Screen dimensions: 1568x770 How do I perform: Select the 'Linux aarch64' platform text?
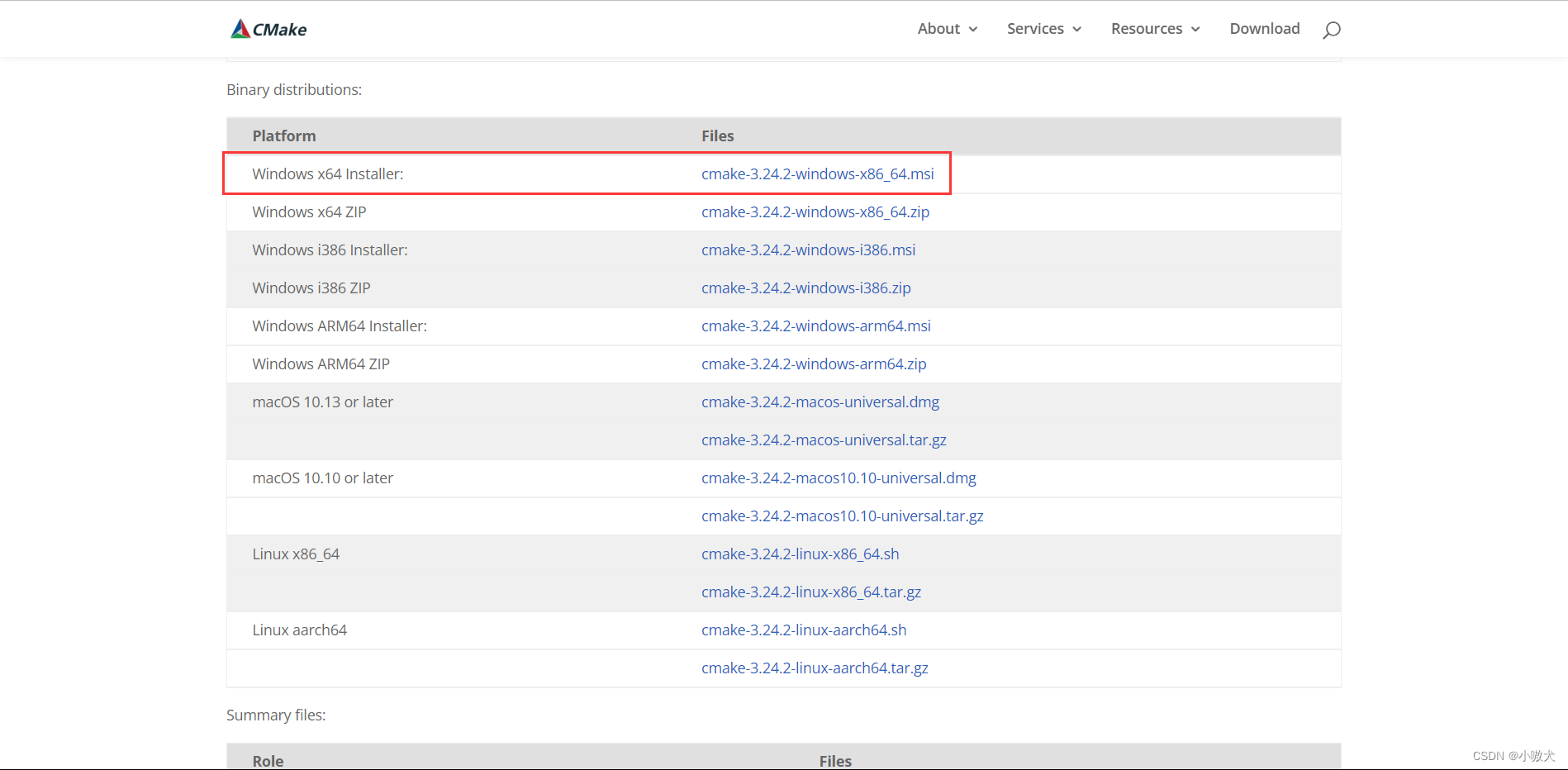300,630
